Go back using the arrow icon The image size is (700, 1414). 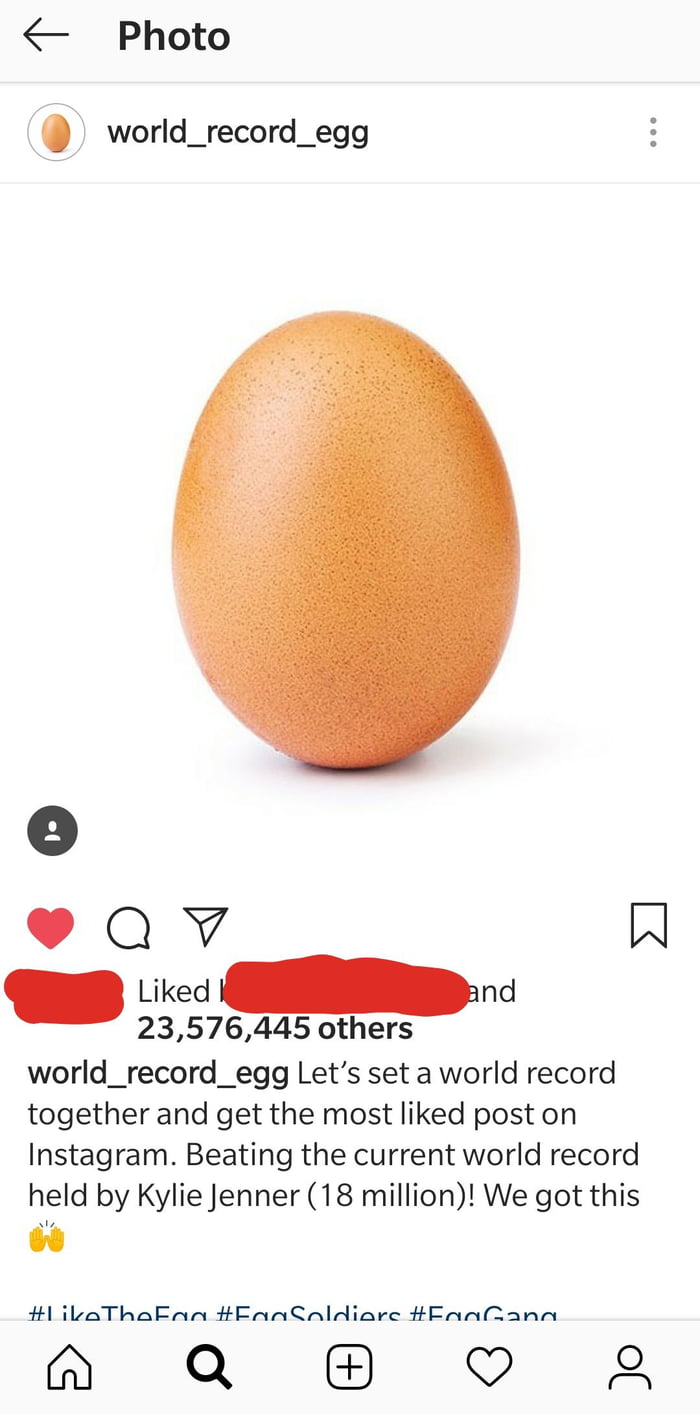46,36
